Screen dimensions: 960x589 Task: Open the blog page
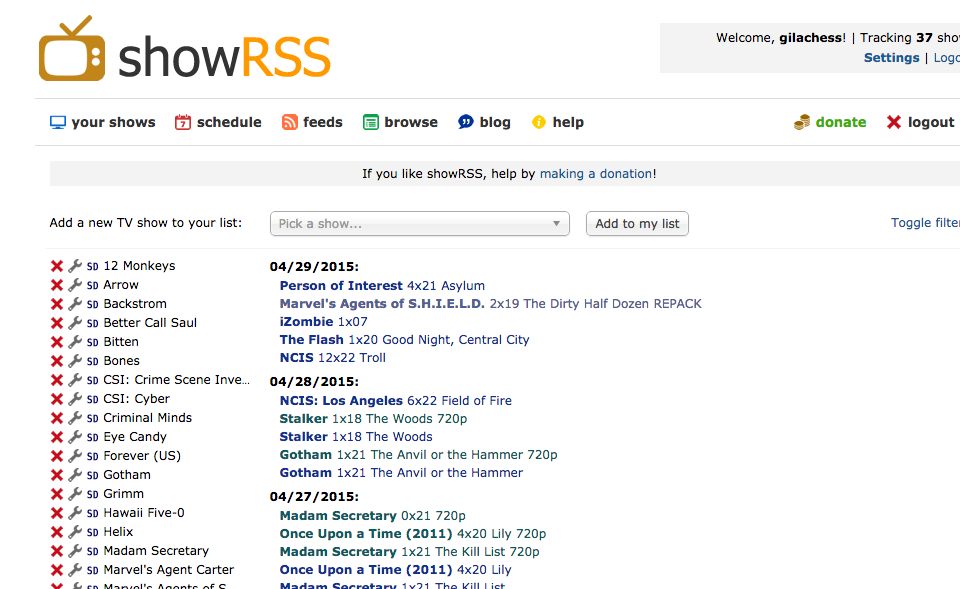click(x=484, y=122)
